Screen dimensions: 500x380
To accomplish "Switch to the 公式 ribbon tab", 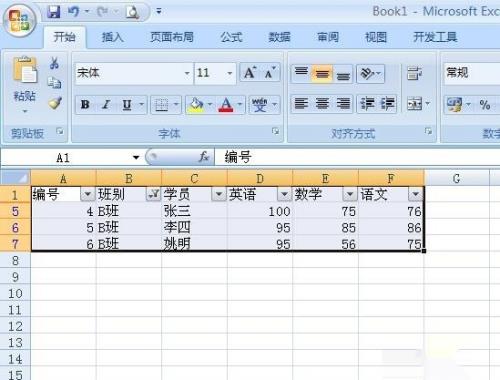I will point(231,37).
